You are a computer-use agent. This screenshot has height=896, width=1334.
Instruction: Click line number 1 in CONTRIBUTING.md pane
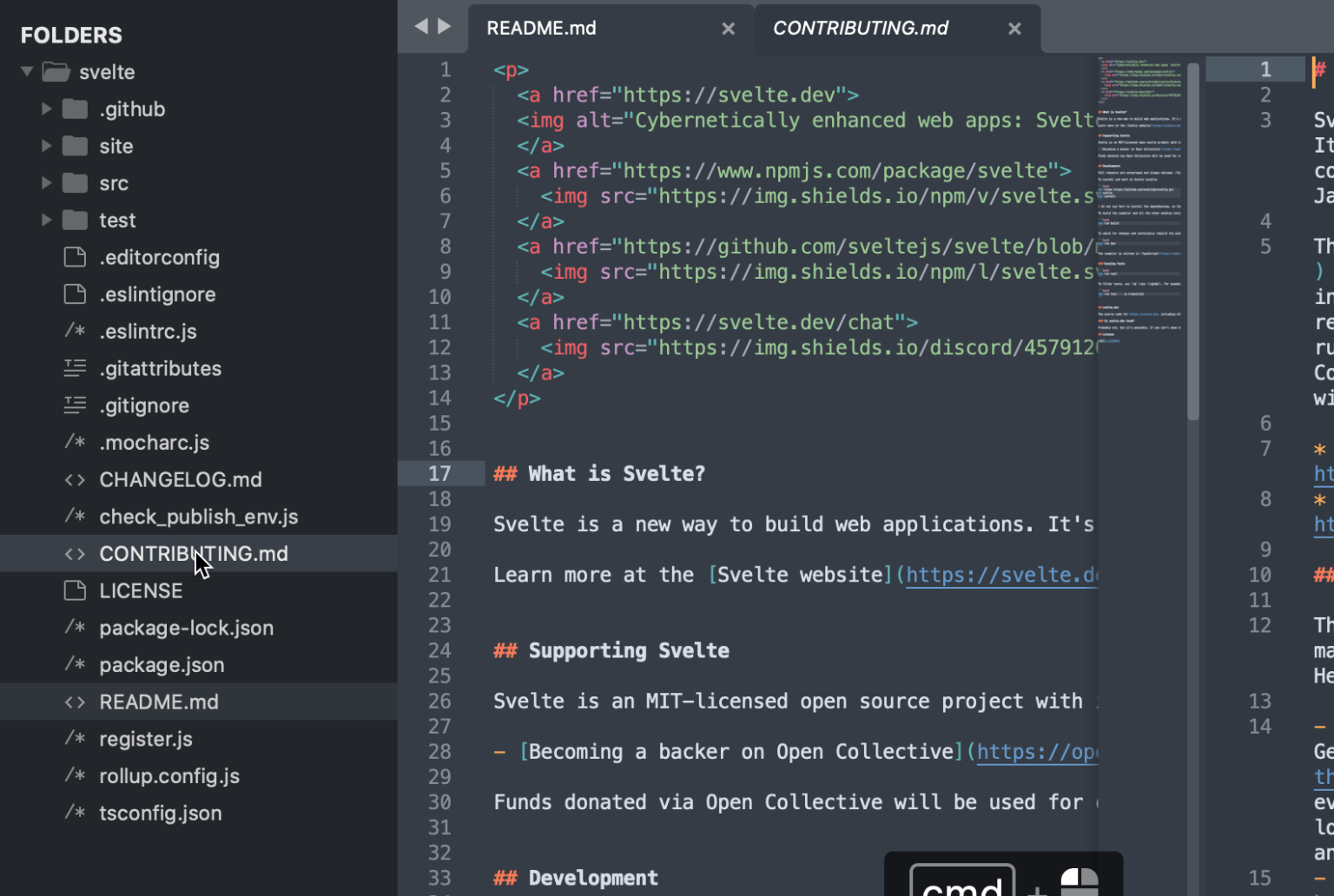point(1265,69)
